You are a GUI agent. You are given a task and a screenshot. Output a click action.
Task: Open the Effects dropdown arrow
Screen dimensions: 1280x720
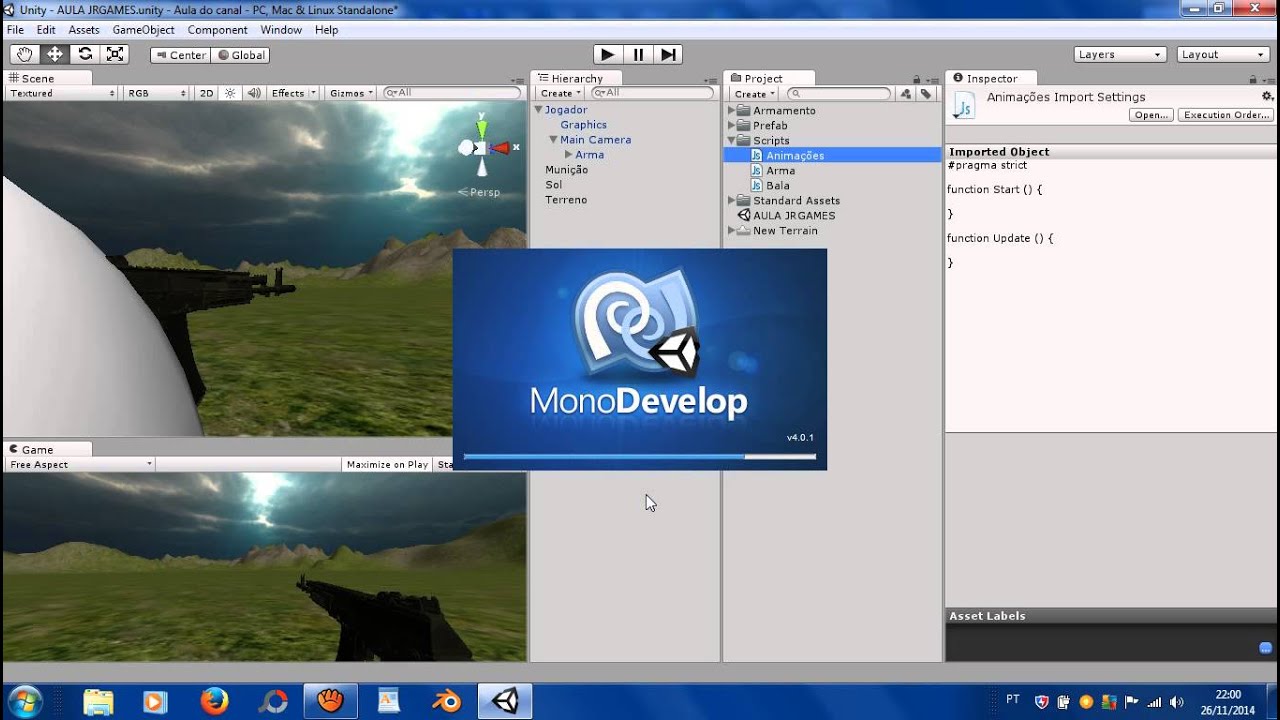(x=313, y=93)
